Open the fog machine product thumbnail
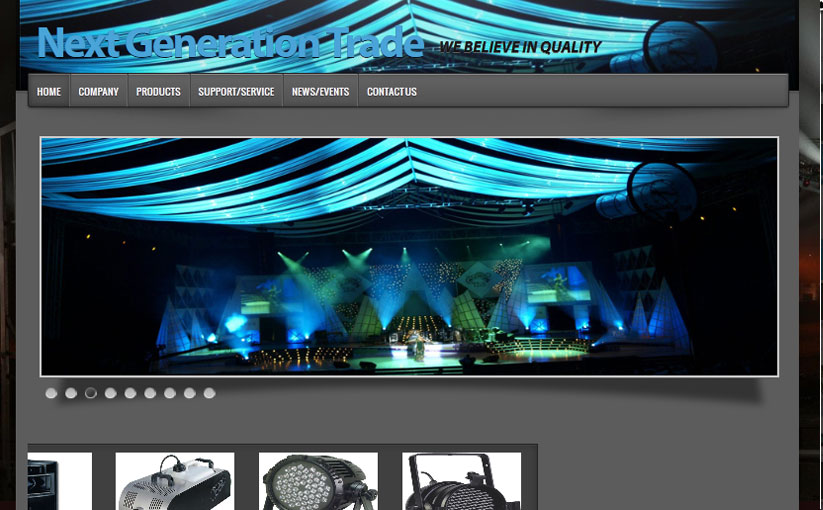The width and height of the screenshot is (823, 510). pyautogui.click(x=175, y=481)
